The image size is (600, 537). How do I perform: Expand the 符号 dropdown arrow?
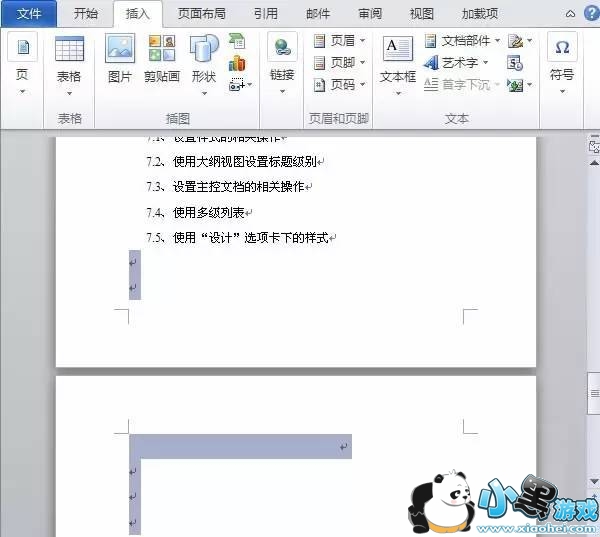click(562, 91)
